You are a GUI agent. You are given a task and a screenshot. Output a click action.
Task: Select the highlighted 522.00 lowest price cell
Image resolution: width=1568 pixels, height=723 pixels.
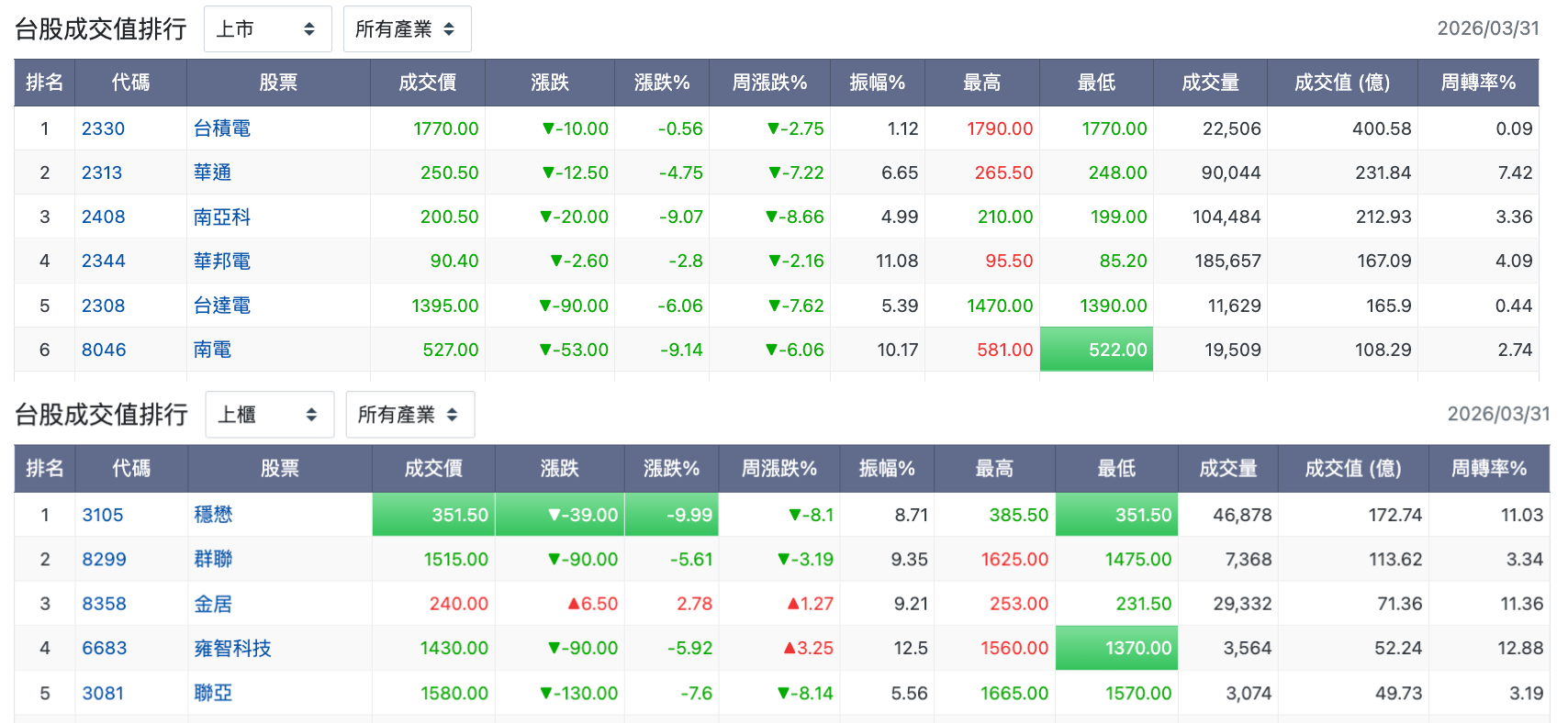(x=1096, y=350)
